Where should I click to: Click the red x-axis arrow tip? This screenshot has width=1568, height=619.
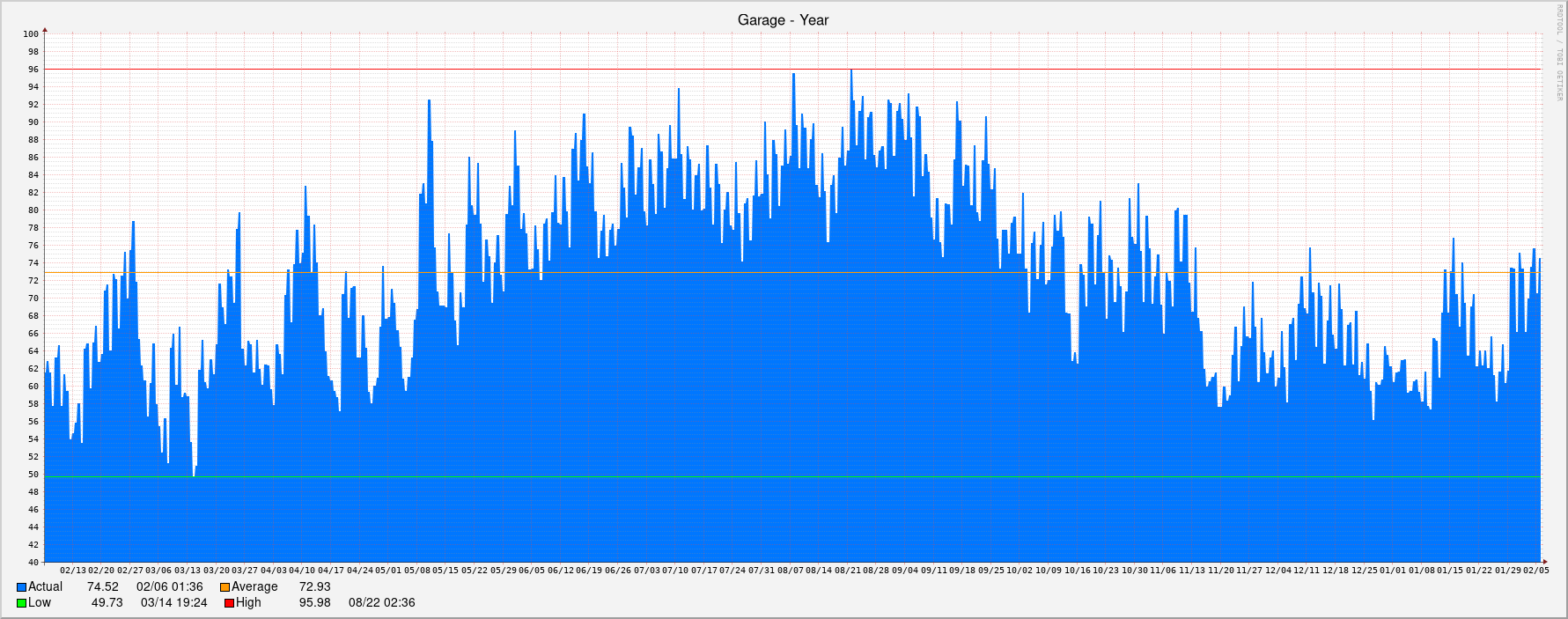pos(1544,562)
